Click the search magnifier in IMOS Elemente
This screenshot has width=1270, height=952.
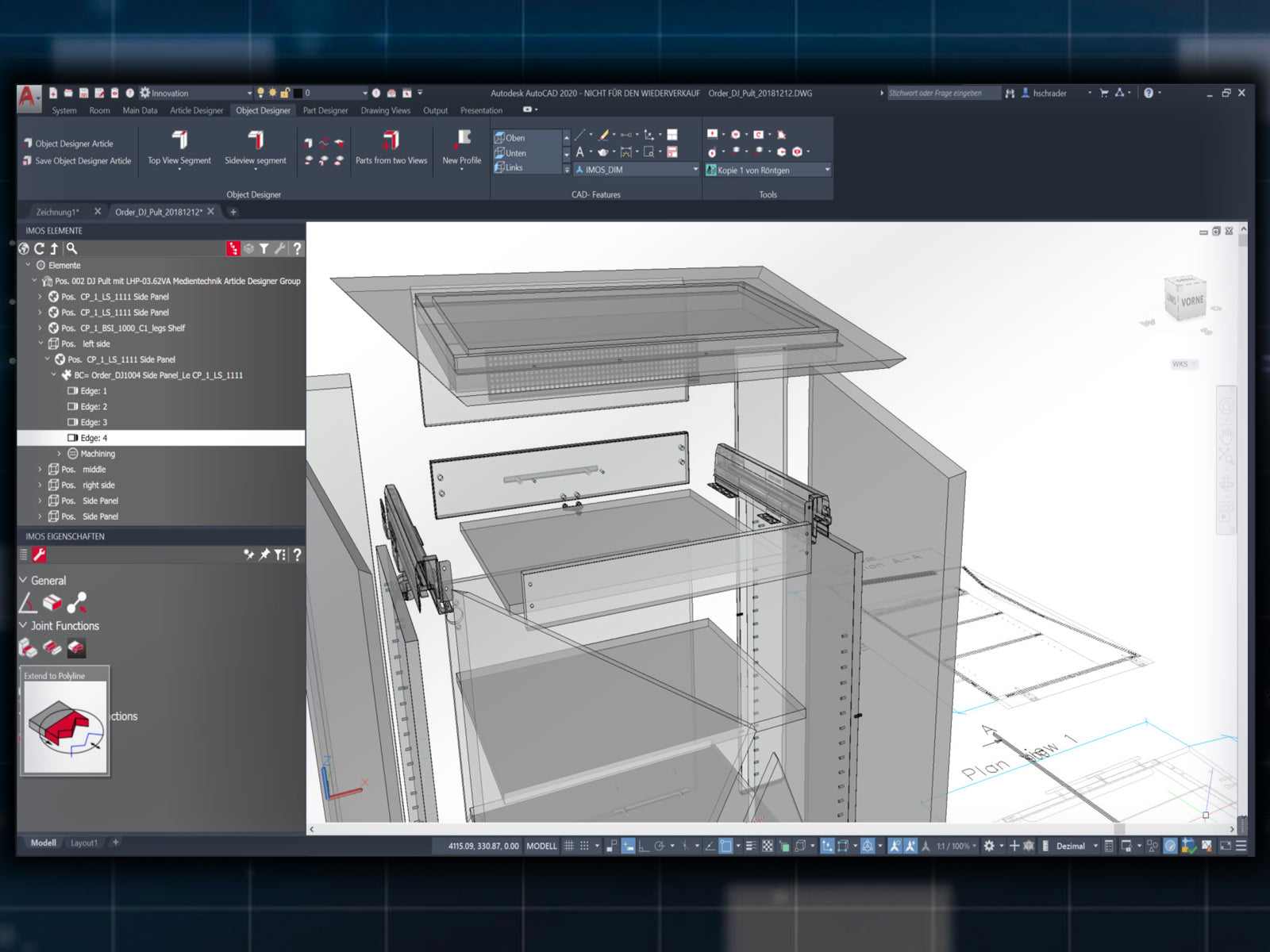(x=71, y=248)
